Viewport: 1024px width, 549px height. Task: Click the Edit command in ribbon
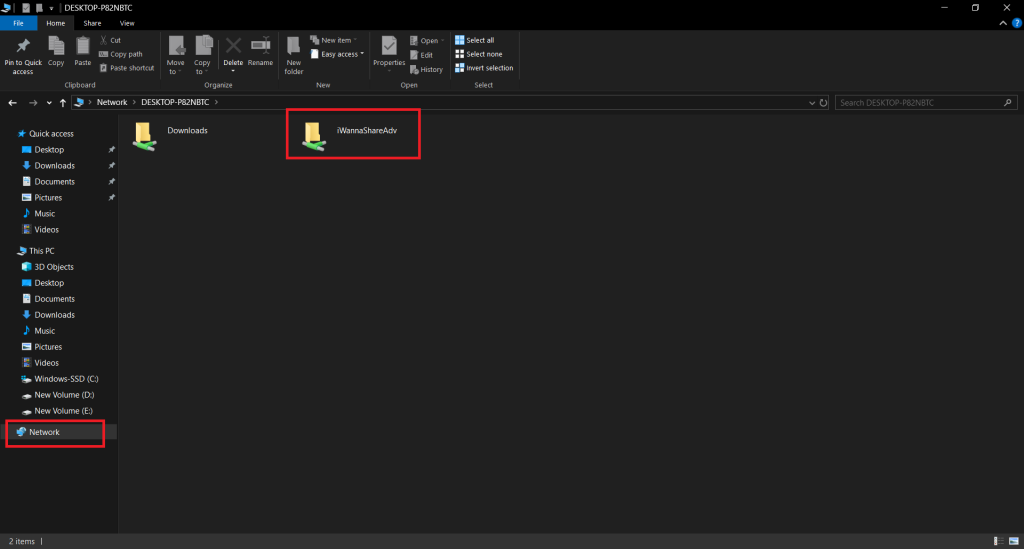pyautogui.click(x=421, y=55)
